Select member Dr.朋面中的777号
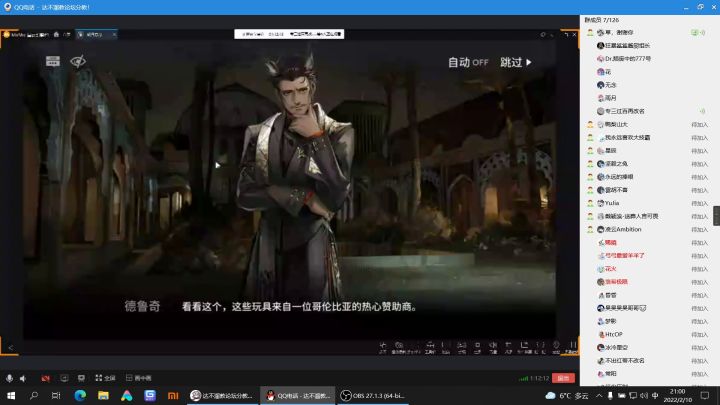Image resolution: width=720 pixels, height=405 pixels. (624, 58)
